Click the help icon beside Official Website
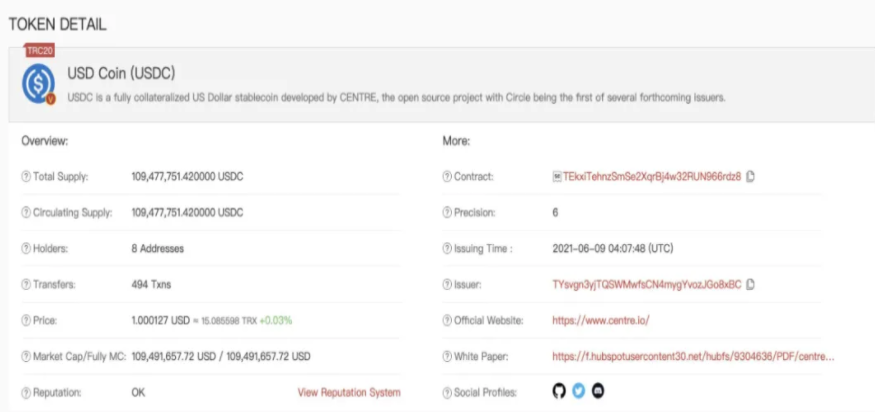Viewport: 875px width, 412px height. click(x=447, y=320)
